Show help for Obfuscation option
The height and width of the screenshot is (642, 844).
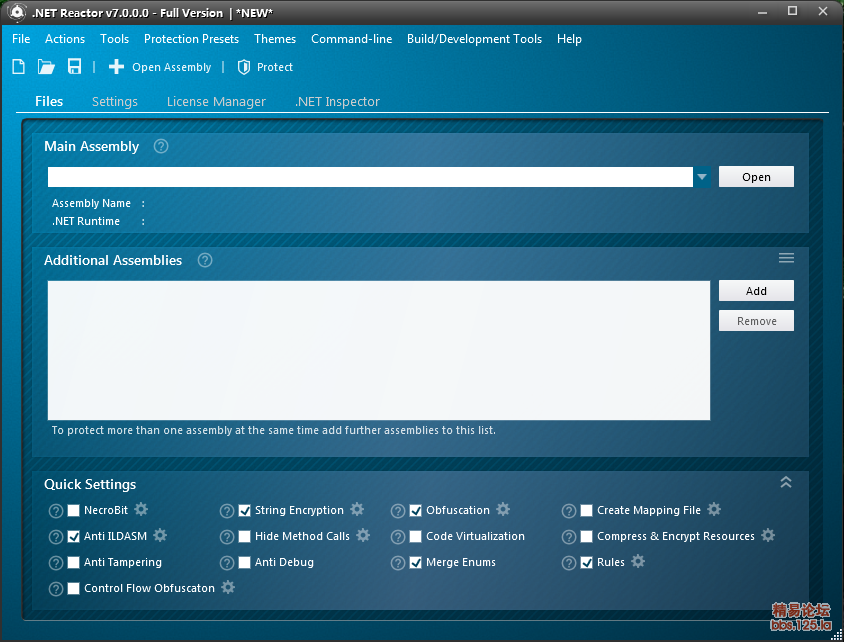pyautogui.click(x=398, y=511)
